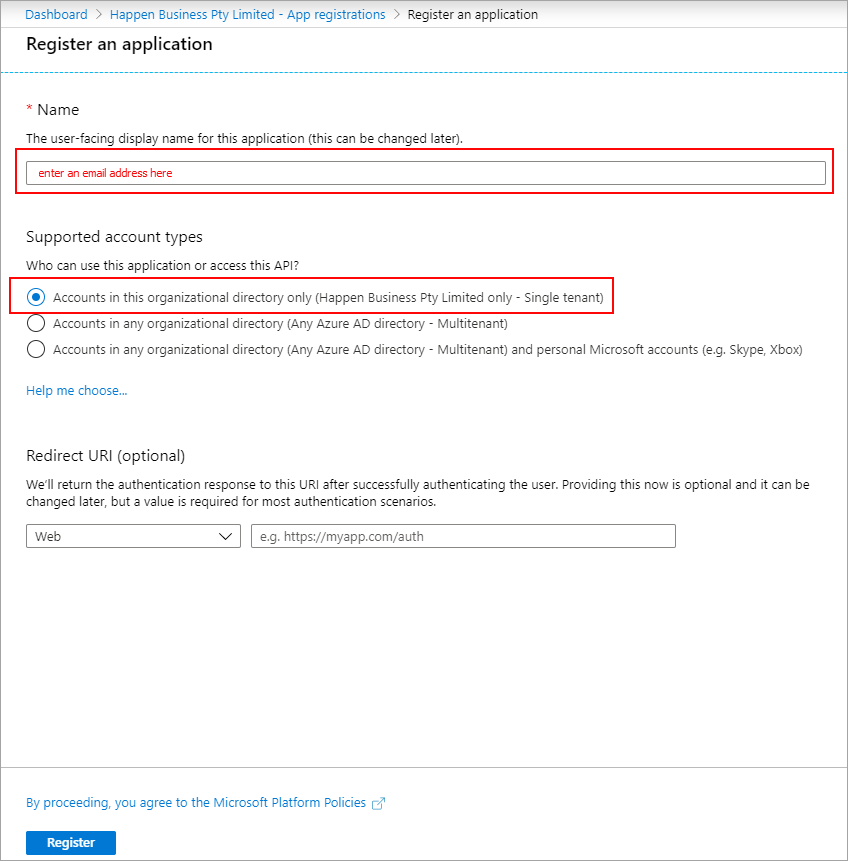This screenshot has height=861, width=848.
Task: Click first breadcrumb chevron separator after Dashboard
Action: click(98, 15)
